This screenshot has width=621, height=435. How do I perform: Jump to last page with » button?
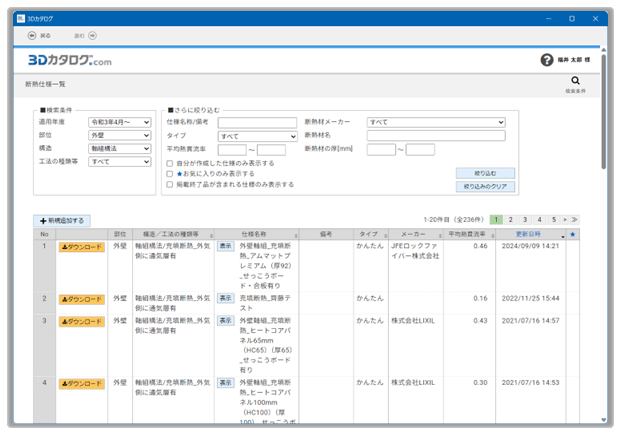(574, 219)
